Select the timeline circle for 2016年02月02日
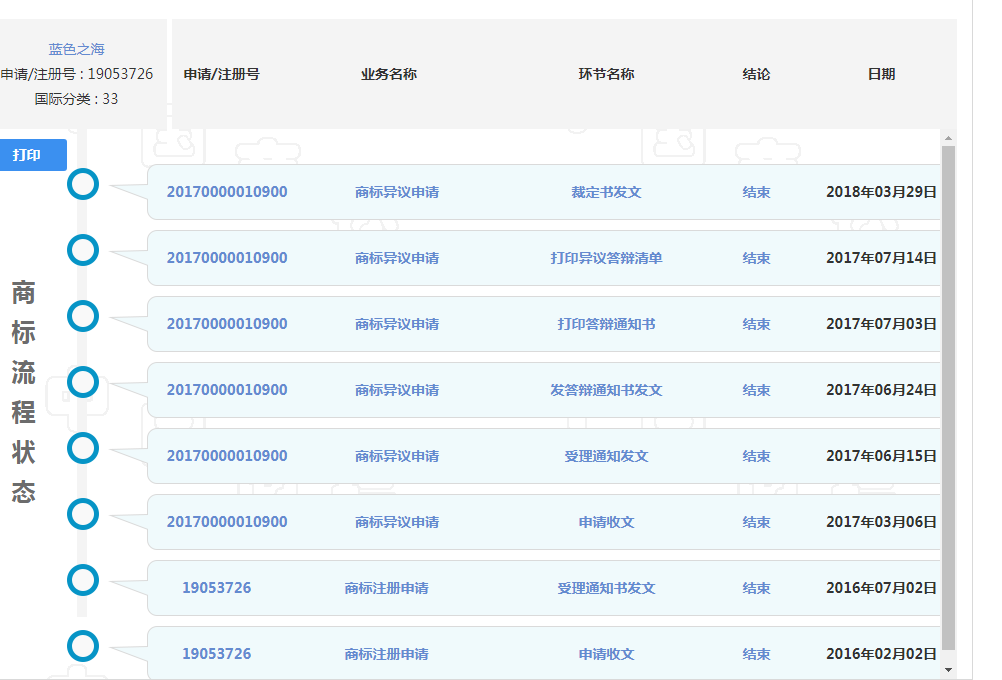Viewport: 1002px width, 680px height. pos(83,646)
